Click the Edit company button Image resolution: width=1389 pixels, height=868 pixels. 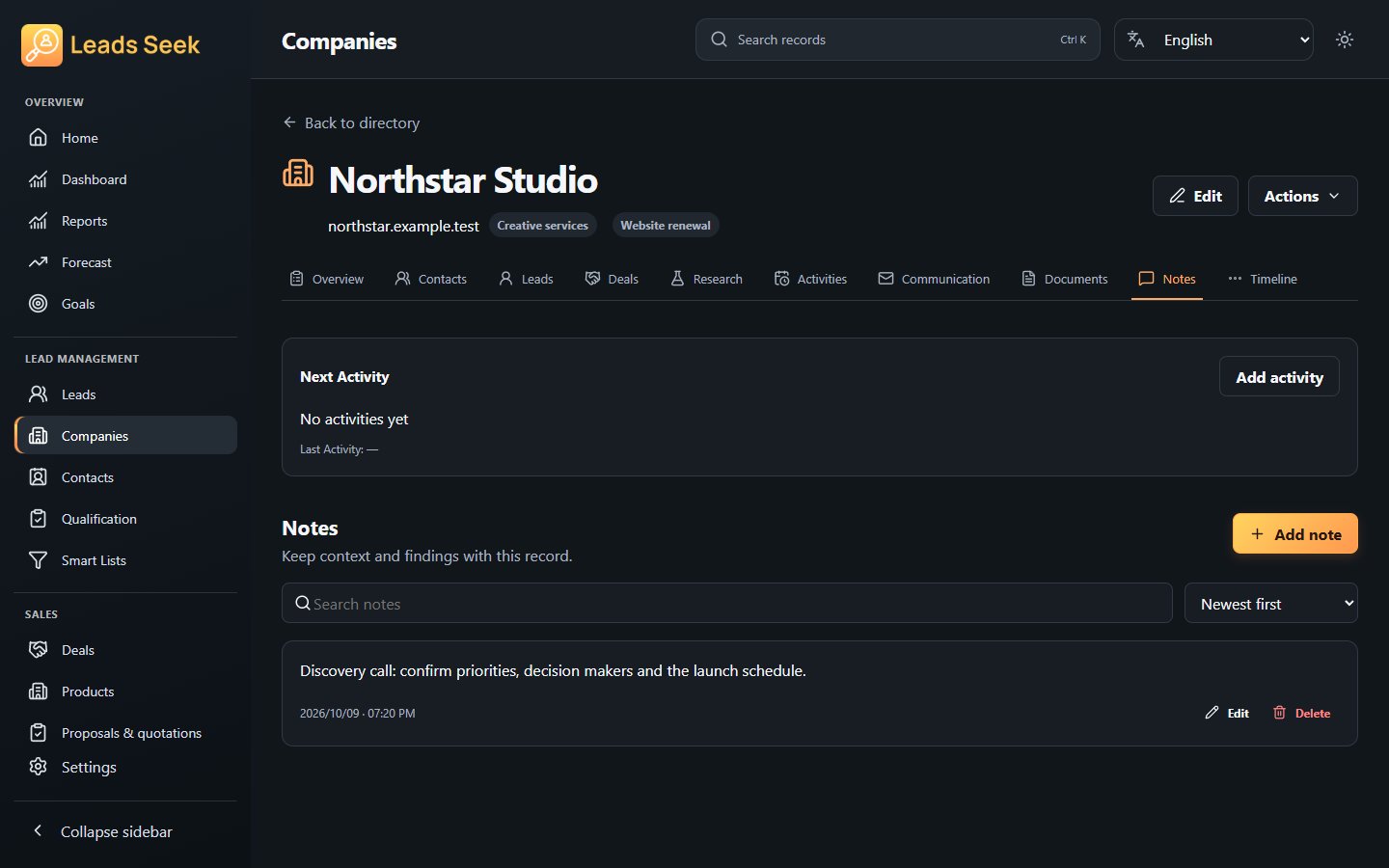[1195, 196]
